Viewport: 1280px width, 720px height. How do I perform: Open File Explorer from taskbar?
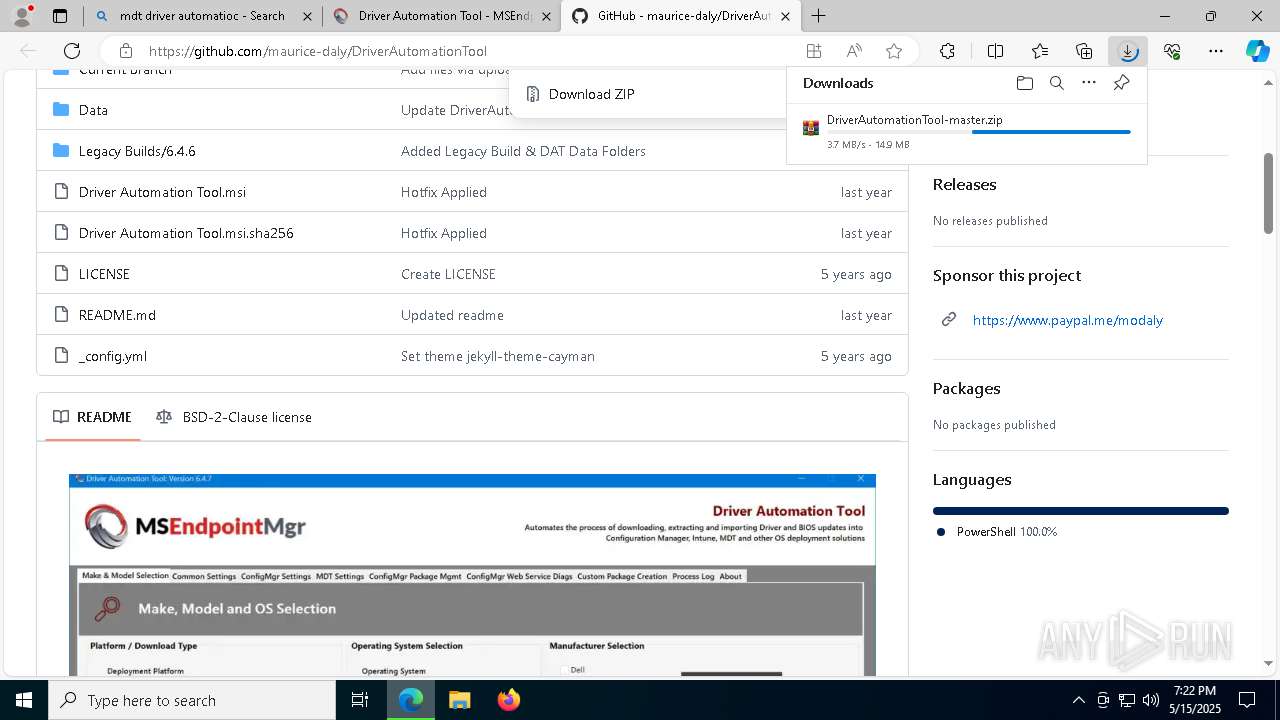coord(459,700)
